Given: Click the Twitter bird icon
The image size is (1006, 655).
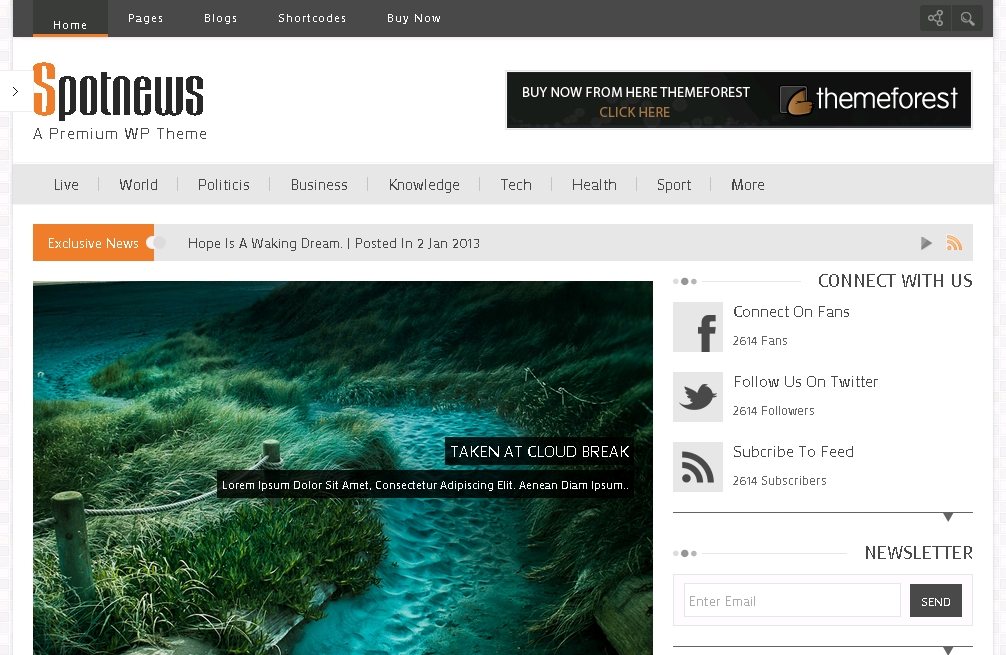Looking at the screenshot, I should click(x=697, y=397).
